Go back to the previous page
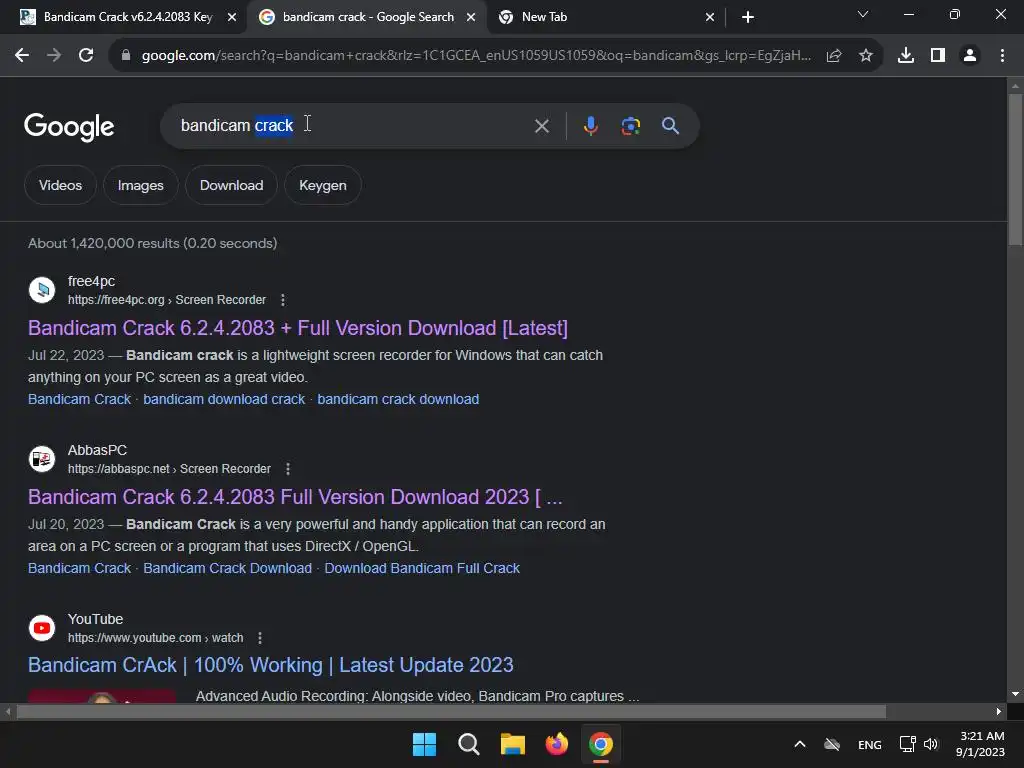Screen dimensions: 1024x768 [22, 56]
